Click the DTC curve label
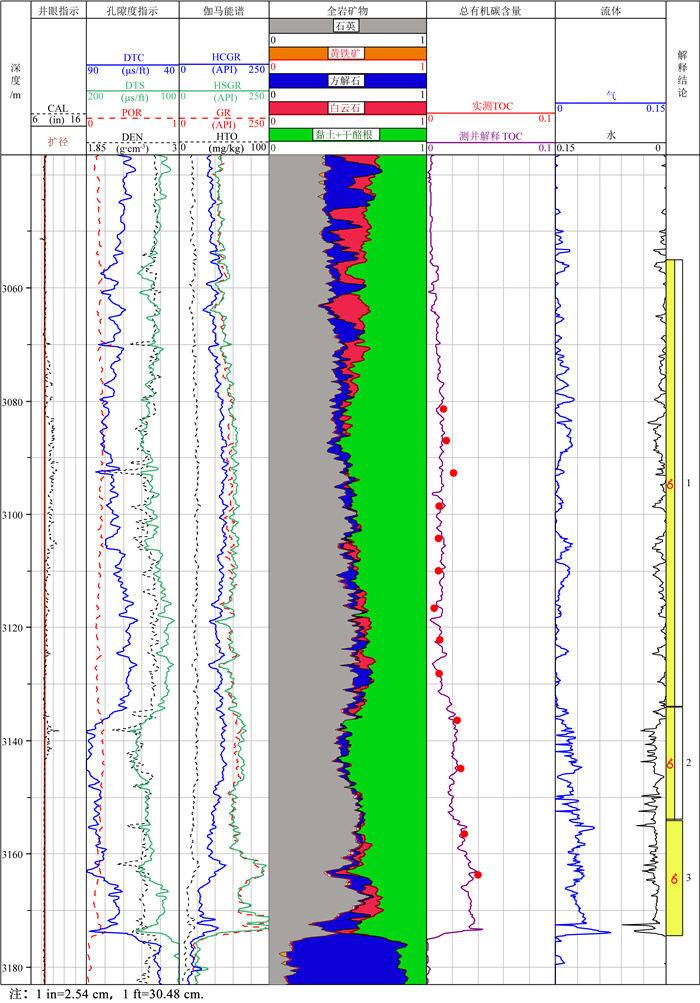Screen dimensions: 700x1003 [x=132, y=59]
